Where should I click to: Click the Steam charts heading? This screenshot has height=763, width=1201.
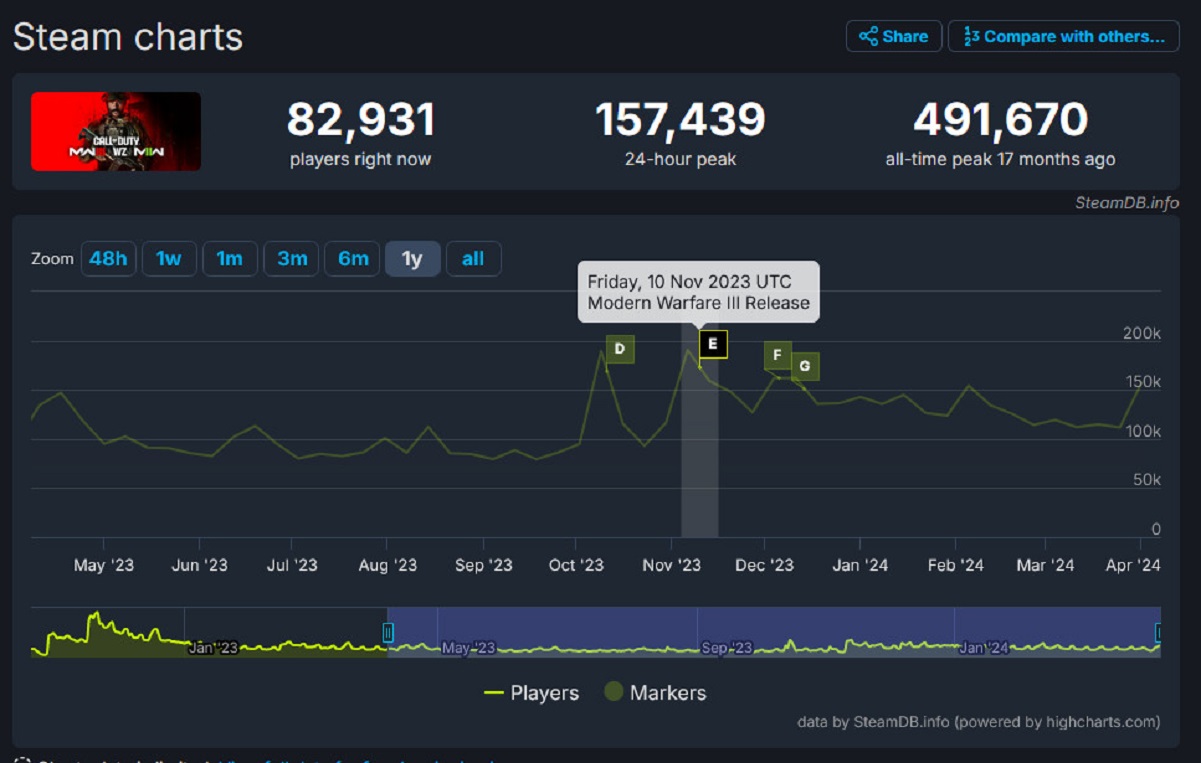pyautogui.click(x=128, y=37)
